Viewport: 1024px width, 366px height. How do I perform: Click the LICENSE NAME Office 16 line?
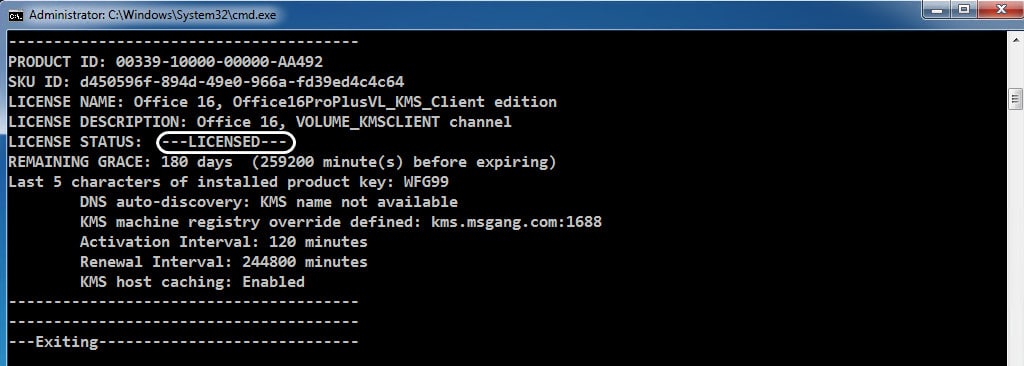282,102
